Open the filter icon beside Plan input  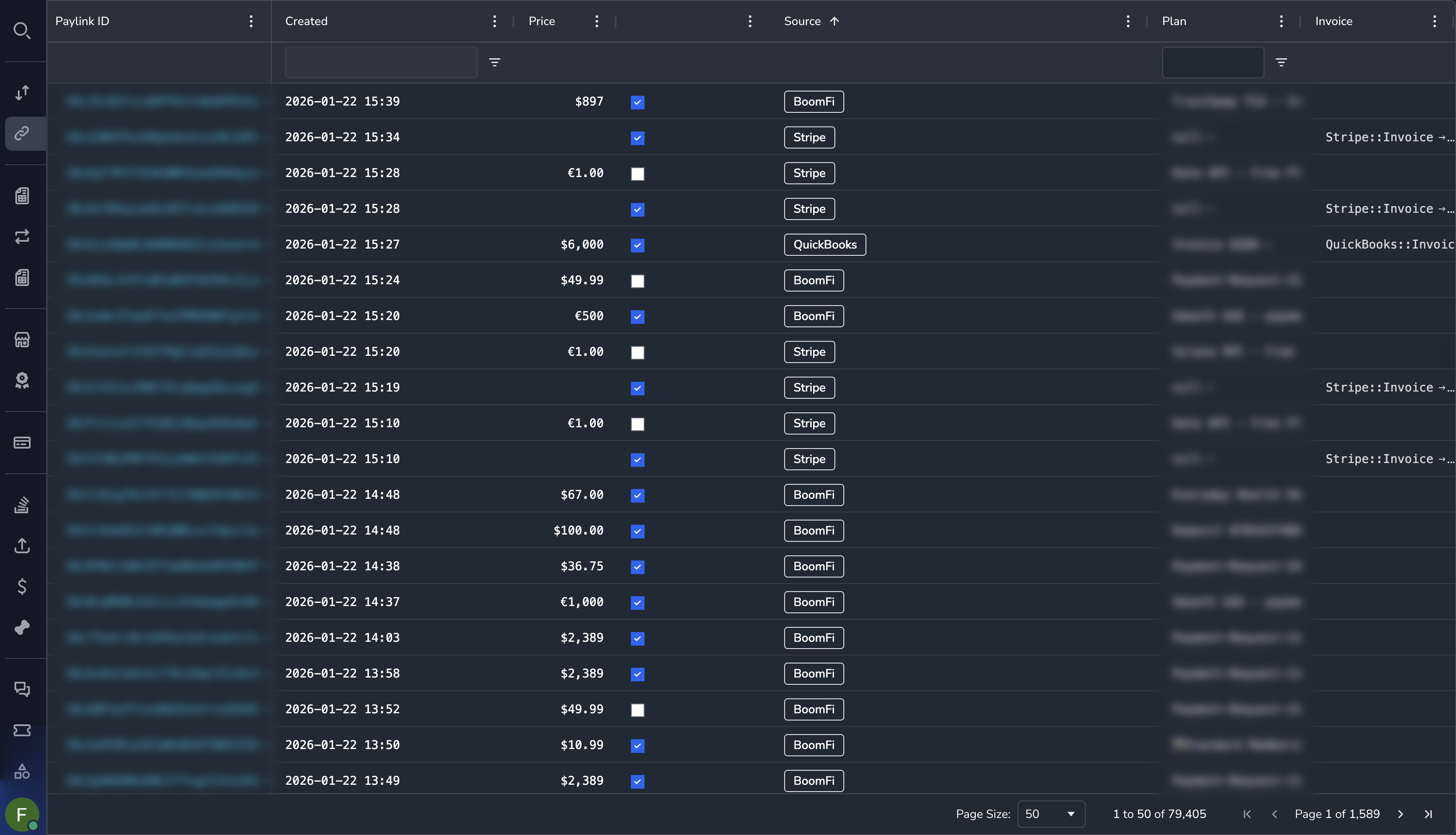(1281, 62)
